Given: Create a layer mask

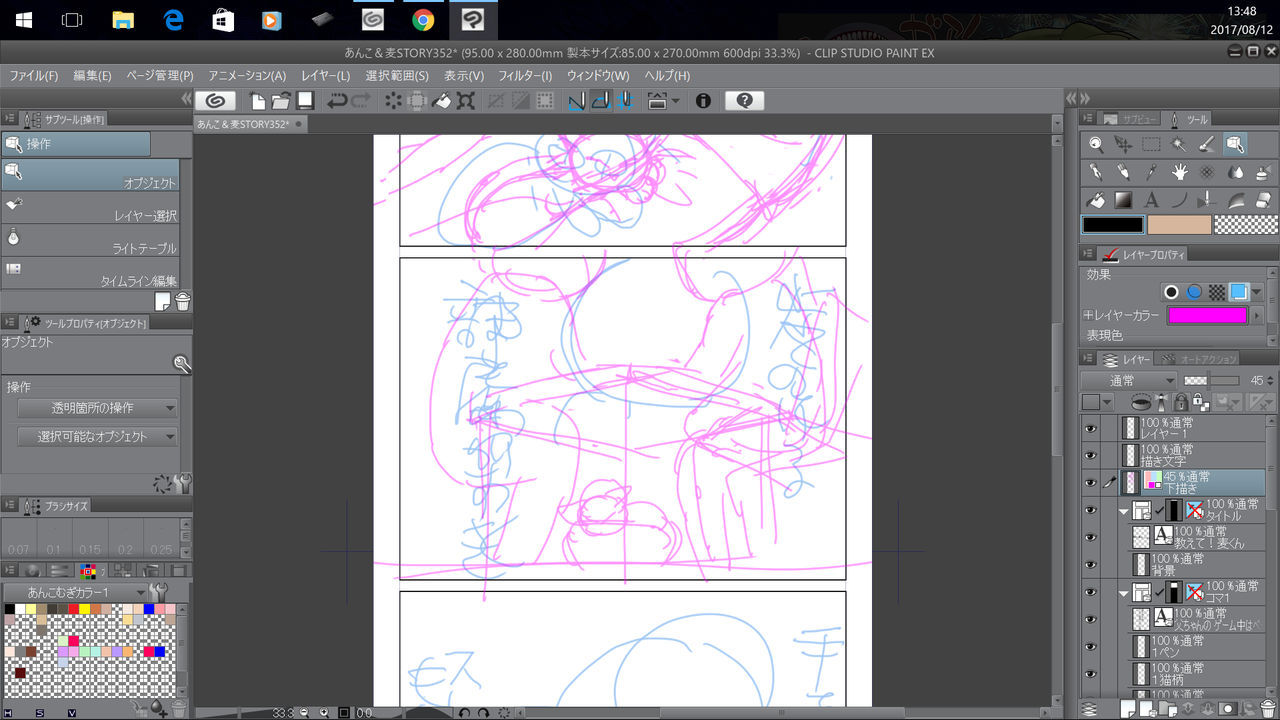Looking at the screenshot, I should (1227, 708).
